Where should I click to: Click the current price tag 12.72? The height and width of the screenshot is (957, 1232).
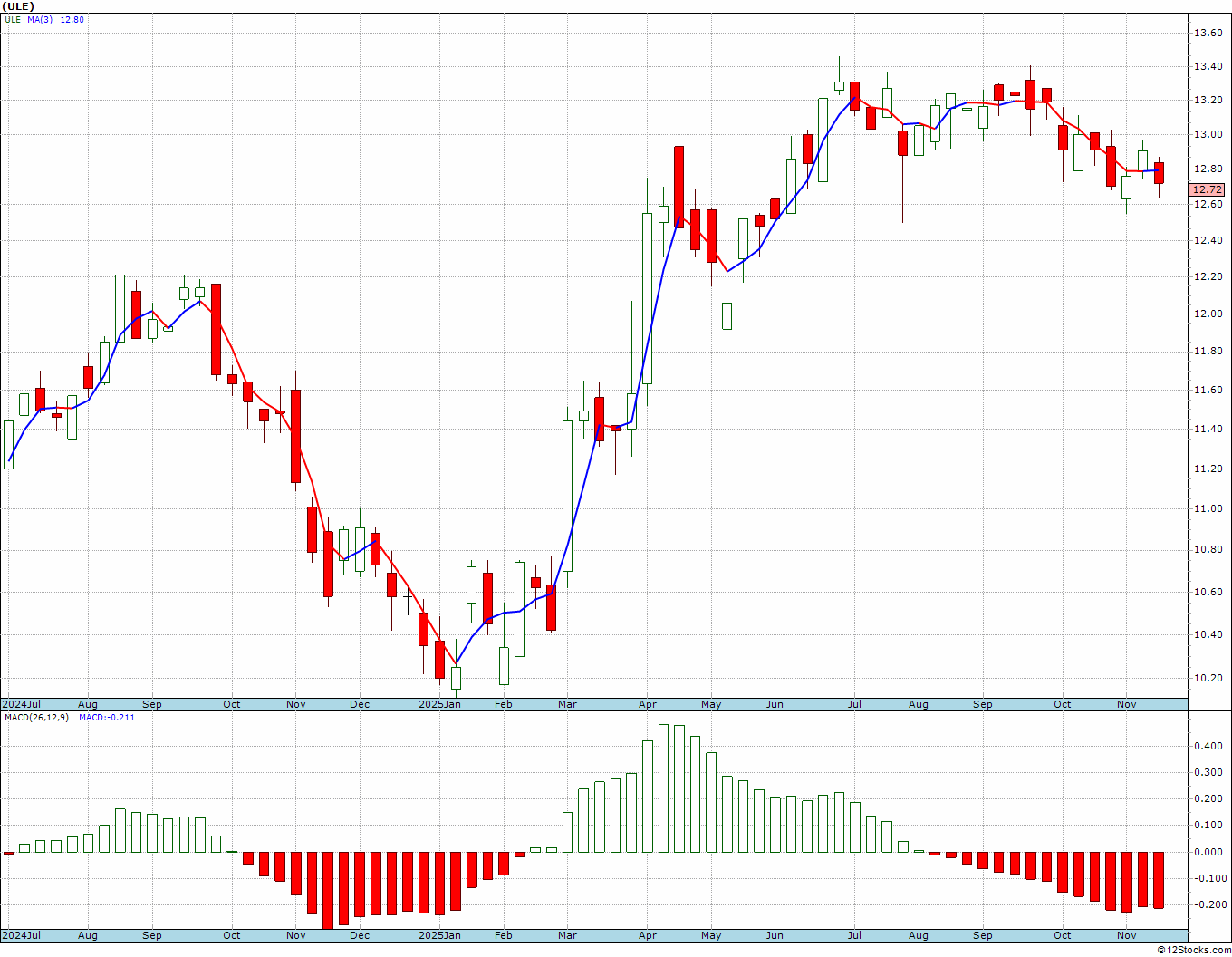(1208, 189)
